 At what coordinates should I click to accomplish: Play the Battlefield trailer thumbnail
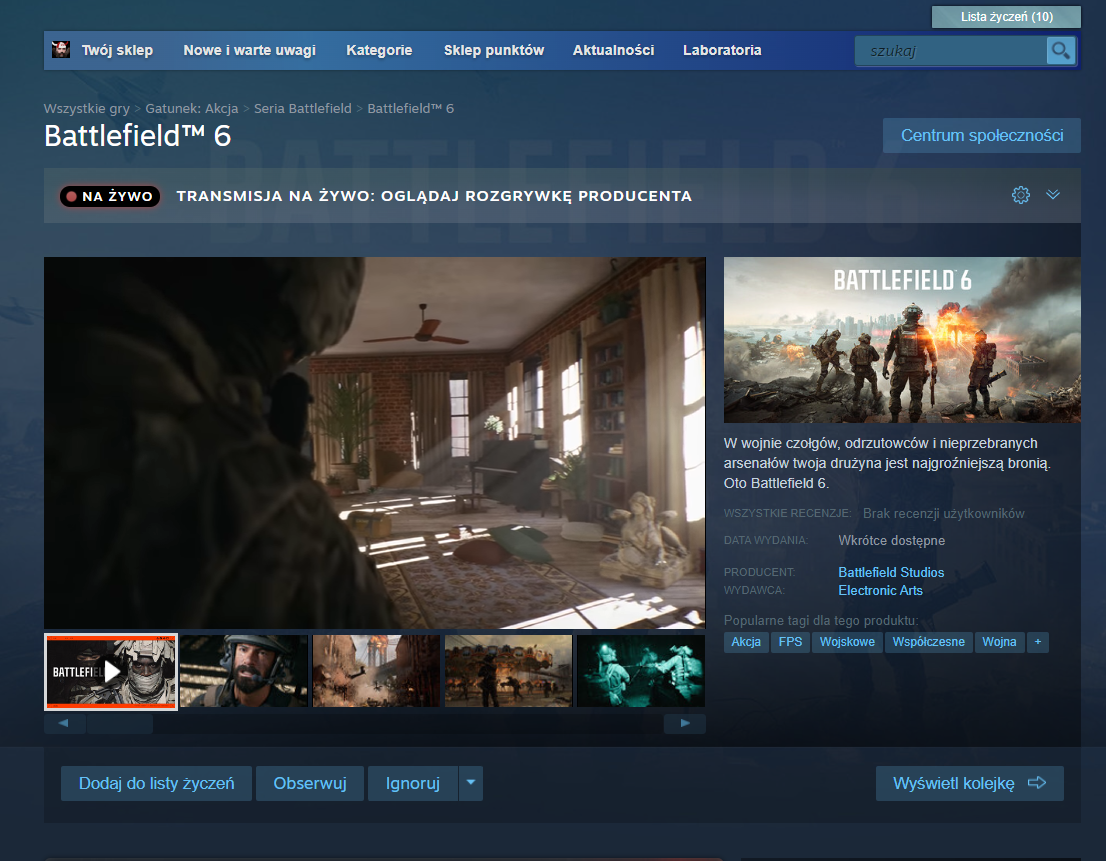[x=111, y=671]
